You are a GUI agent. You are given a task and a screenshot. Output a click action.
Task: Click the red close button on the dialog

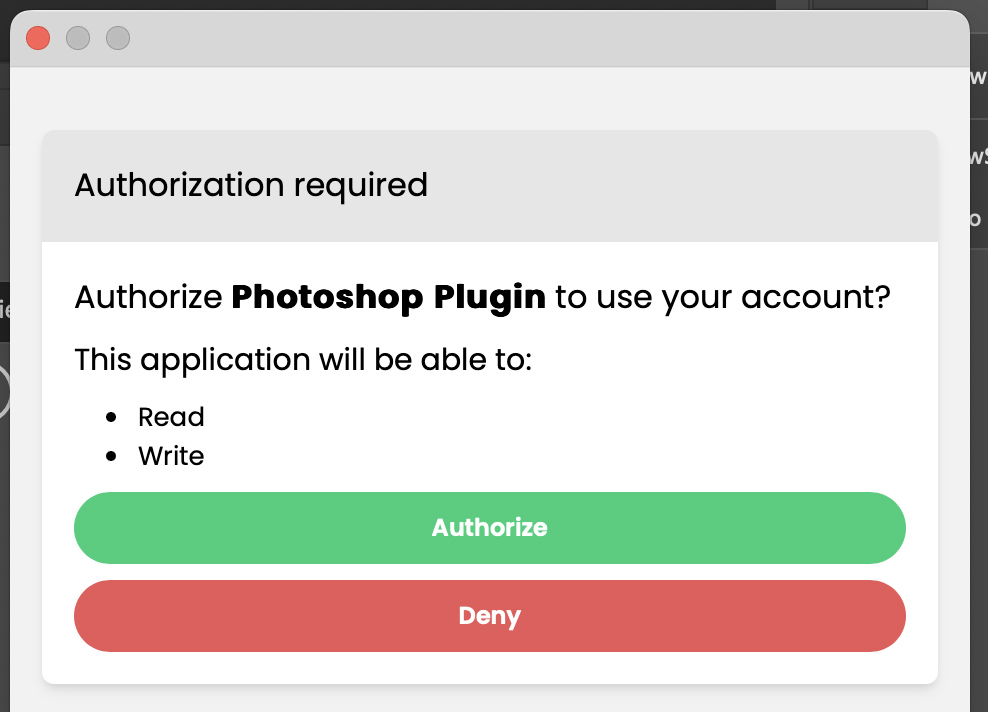(37, 37)
